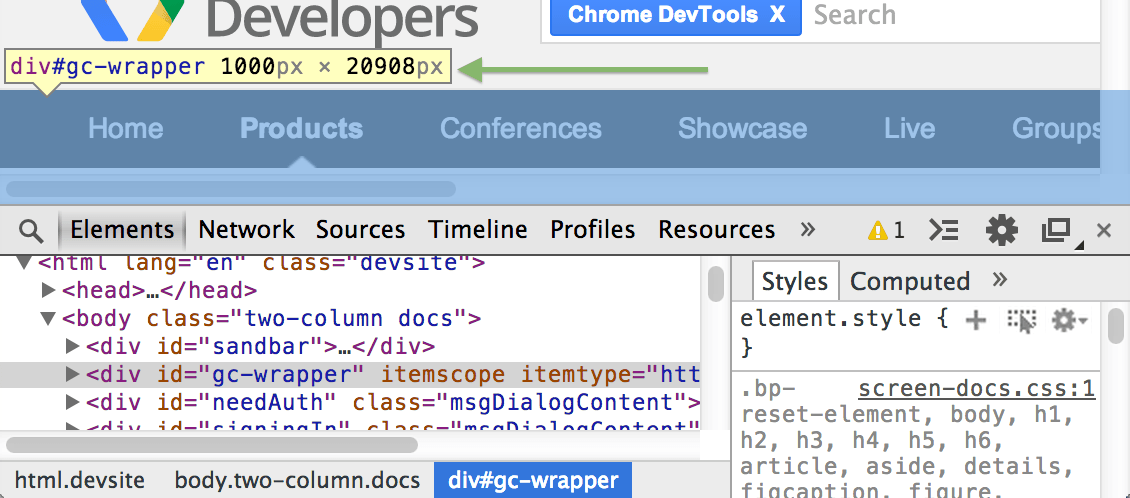The width and height of the screenshot is (1130, 498).
Task: Expand the head element node
Action: coord(48,291)
